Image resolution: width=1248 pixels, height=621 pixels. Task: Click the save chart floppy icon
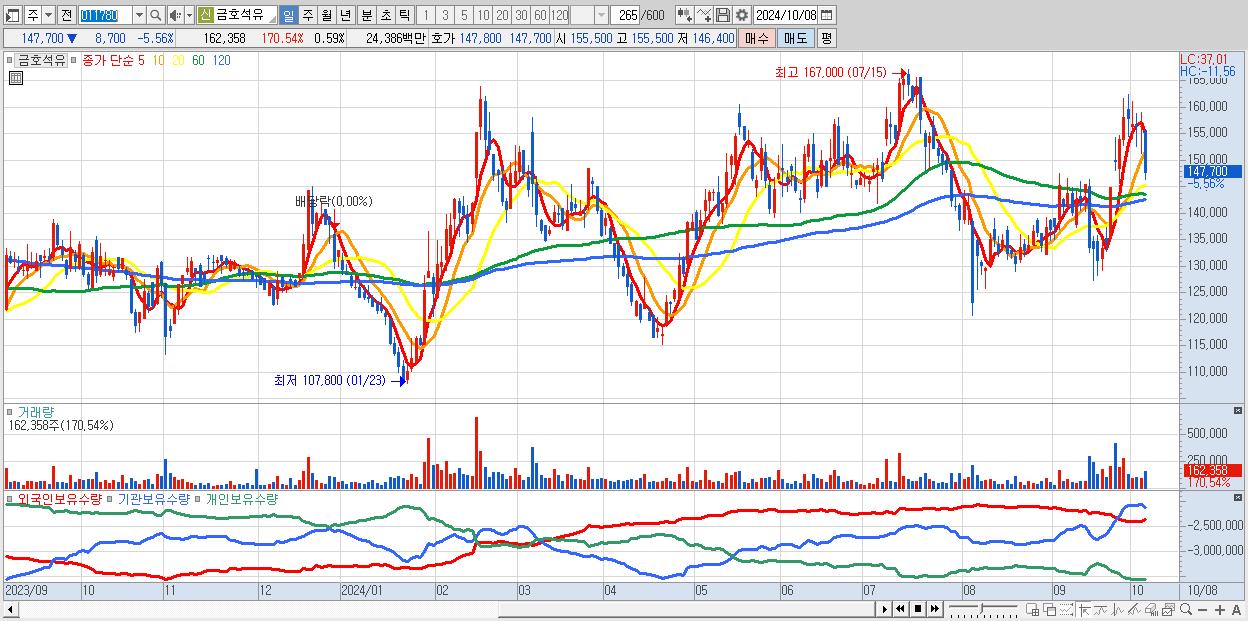click(723, 16)
